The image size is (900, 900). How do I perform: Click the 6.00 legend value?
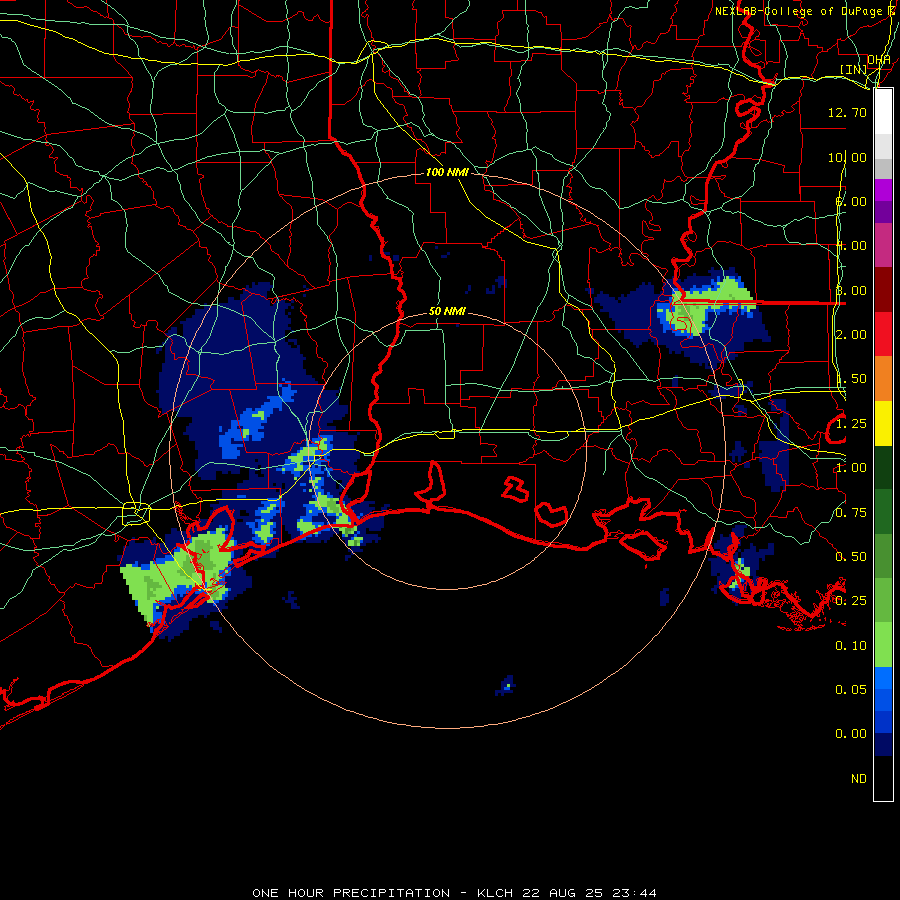coord(851,201)
